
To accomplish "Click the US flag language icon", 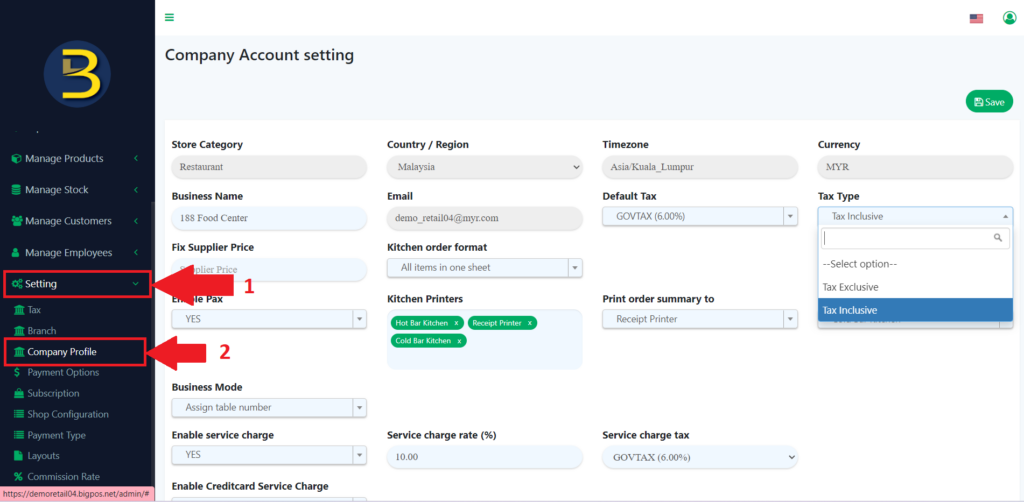I will [976, 18].
